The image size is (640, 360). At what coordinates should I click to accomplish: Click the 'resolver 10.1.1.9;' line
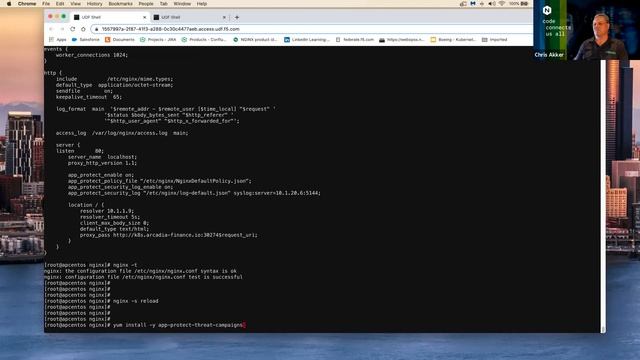coord(107,211)
